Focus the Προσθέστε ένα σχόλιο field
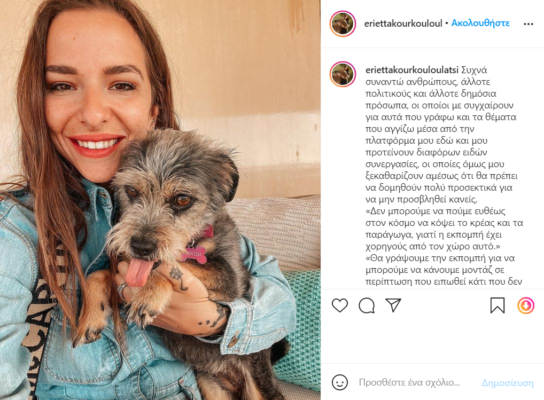The height and width of the screenshot is (400, 544). (409, 383)
